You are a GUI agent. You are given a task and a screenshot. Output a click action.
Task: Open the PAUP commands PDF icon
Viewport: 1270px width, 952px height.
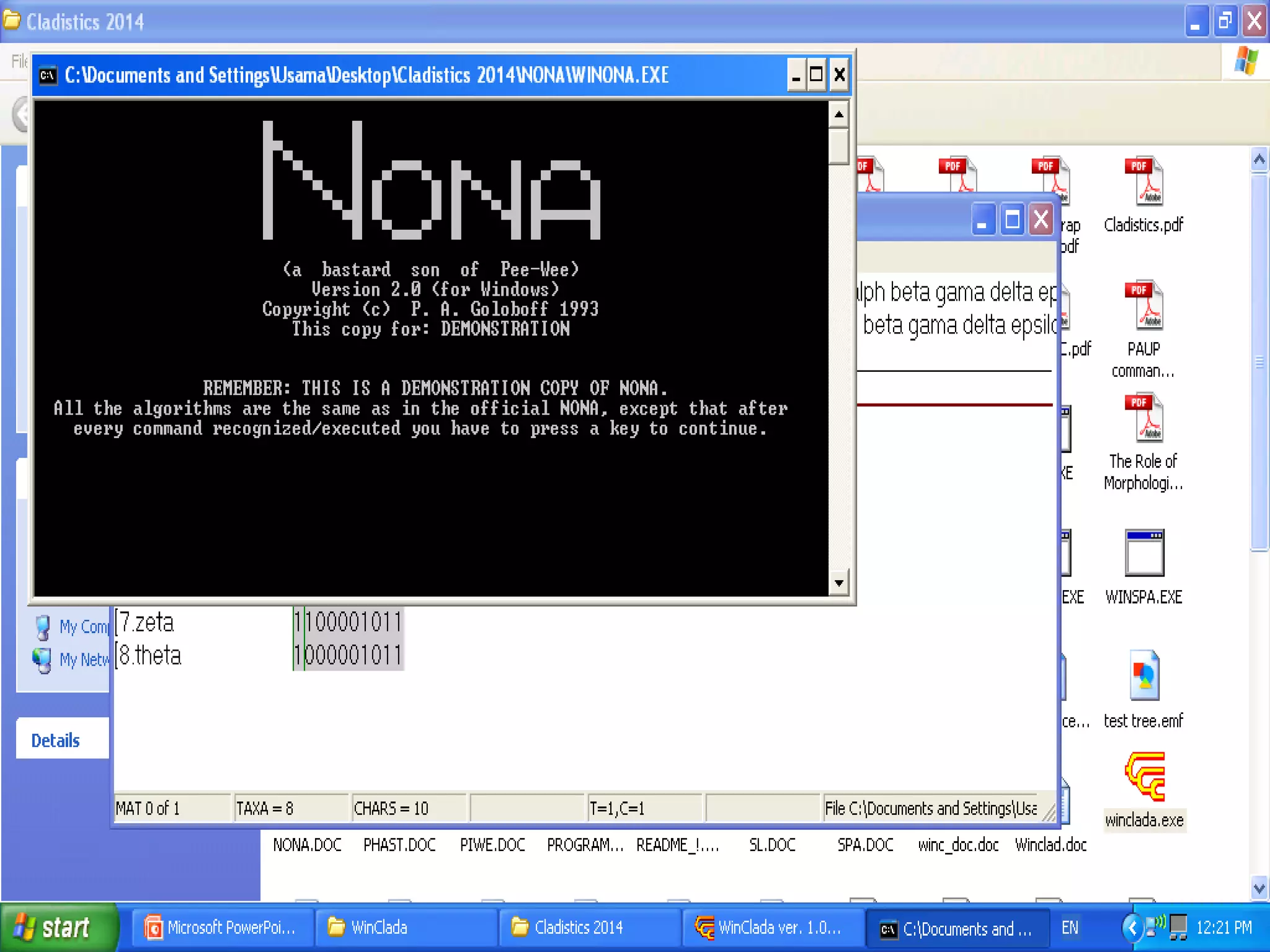coord(1143,305)
